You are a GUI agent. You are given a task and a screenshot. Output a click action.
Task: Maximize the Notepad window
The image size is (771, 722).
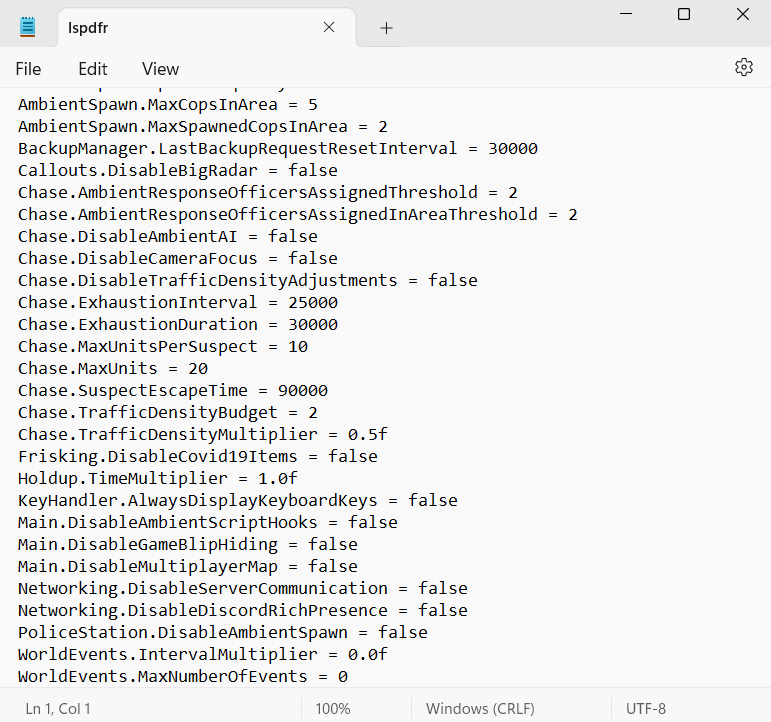(684, 14)
